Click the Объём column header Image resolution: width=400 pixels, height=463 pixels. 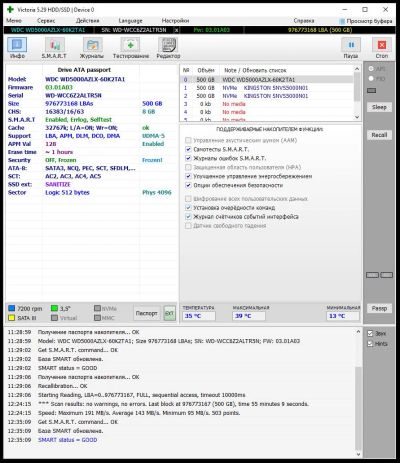tap(206, 70)
